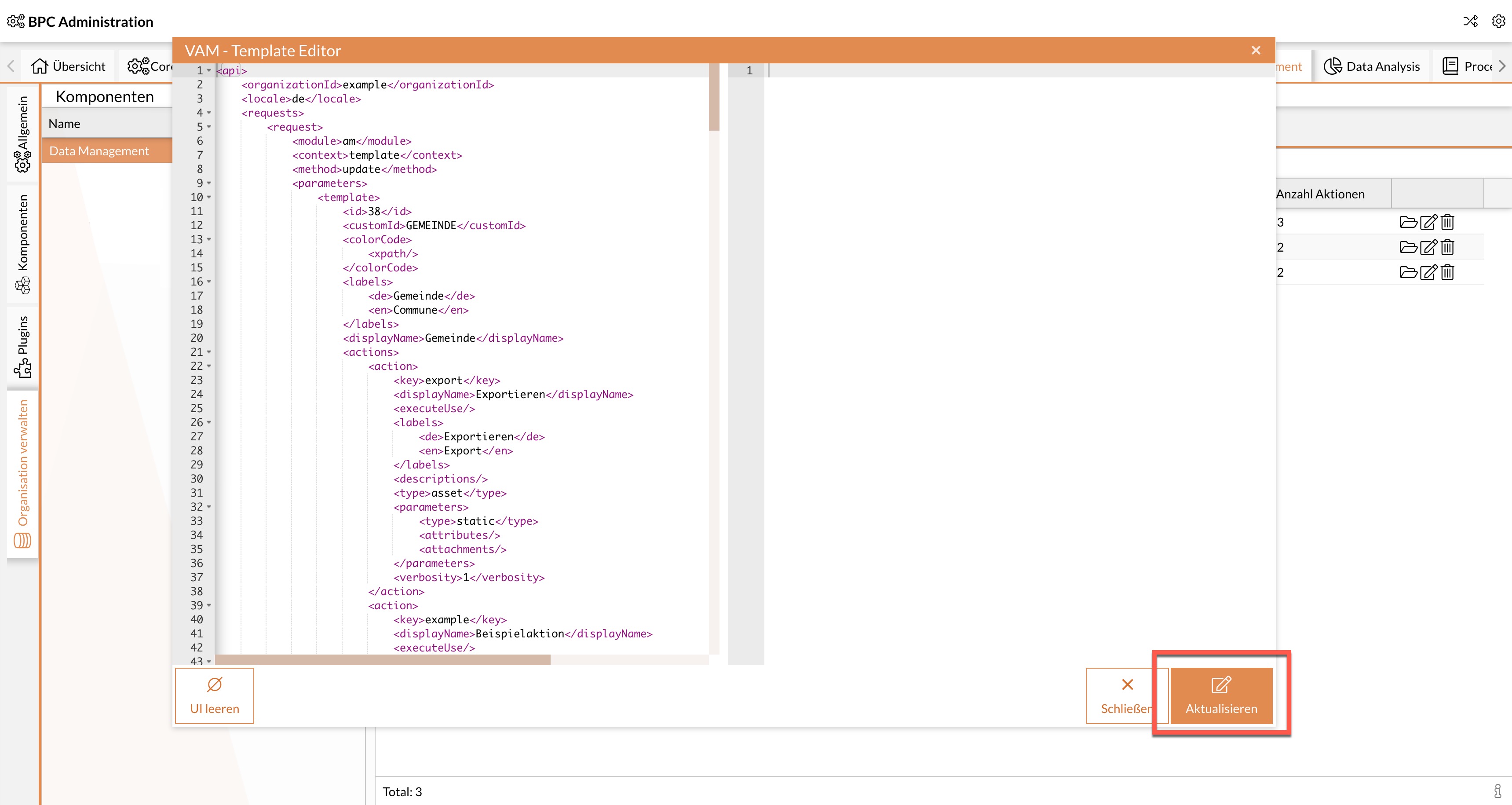Image resolution: width=1512 pixels, height=805 pixels.
Task: Click the BPC Administration gears logo
Action: [x=15, y=21]
